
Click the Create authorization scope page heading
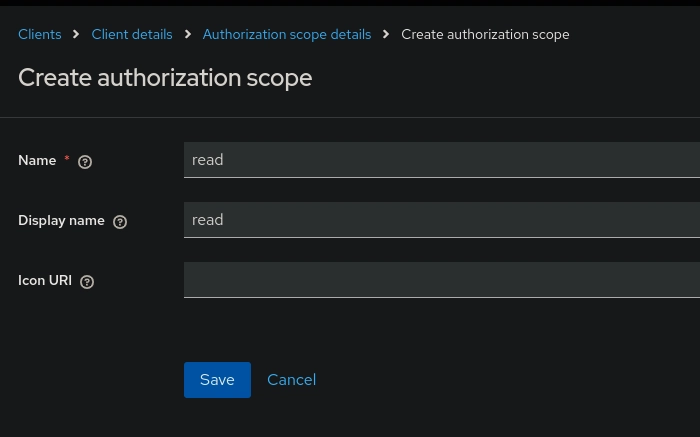tap(165, 78)
